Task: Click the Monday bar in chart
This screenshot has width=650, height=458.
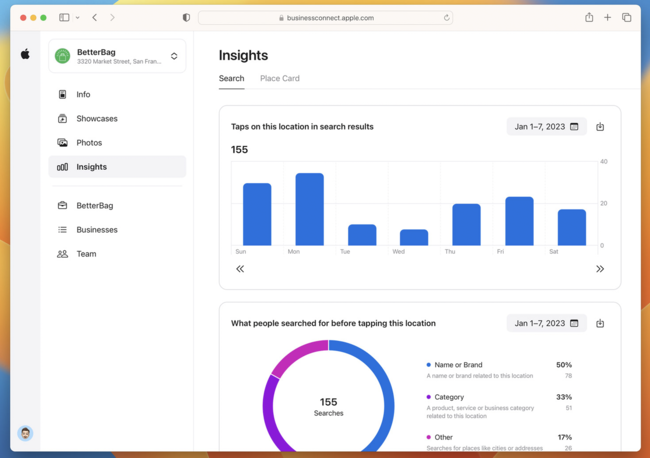Action: [310, 209]
